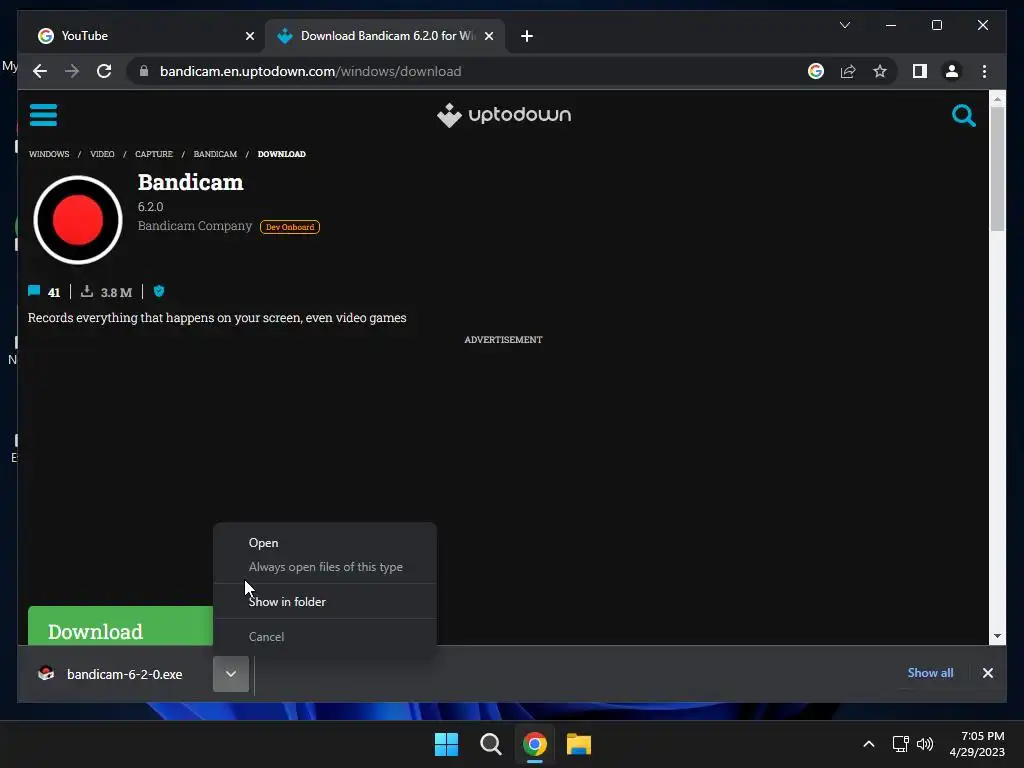Open the Chrome profile avatar menu

pos(952,71)
